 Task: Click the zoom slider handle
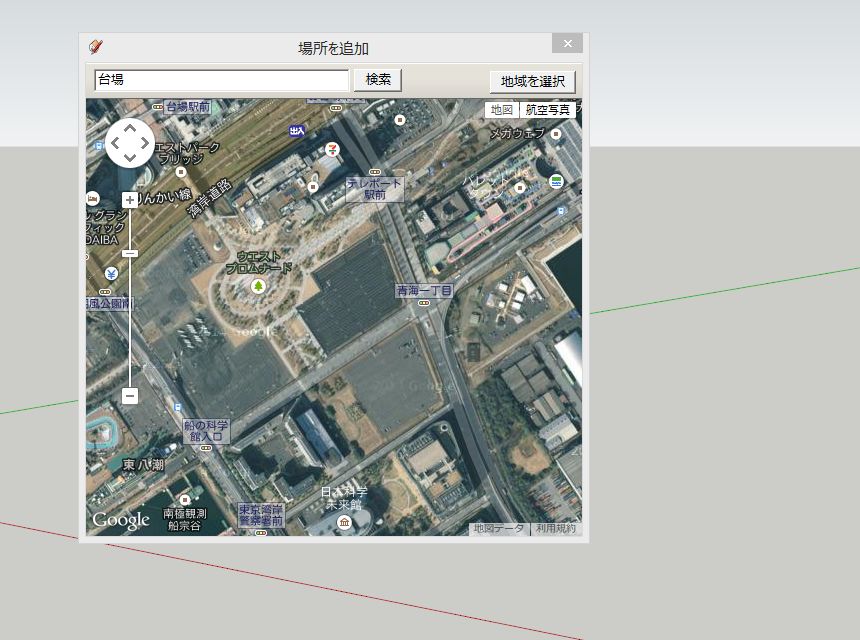[x=130, y=253]
